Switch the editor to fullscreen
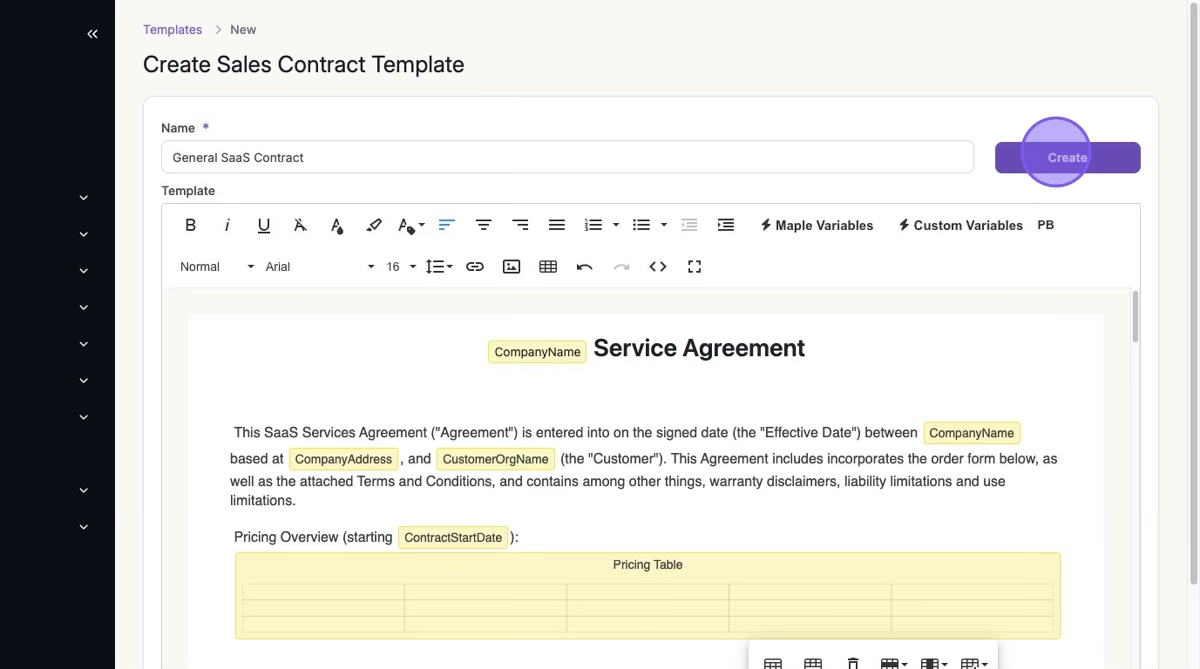The height and width of the screenshot is (669, 1200). pos(694,267)
